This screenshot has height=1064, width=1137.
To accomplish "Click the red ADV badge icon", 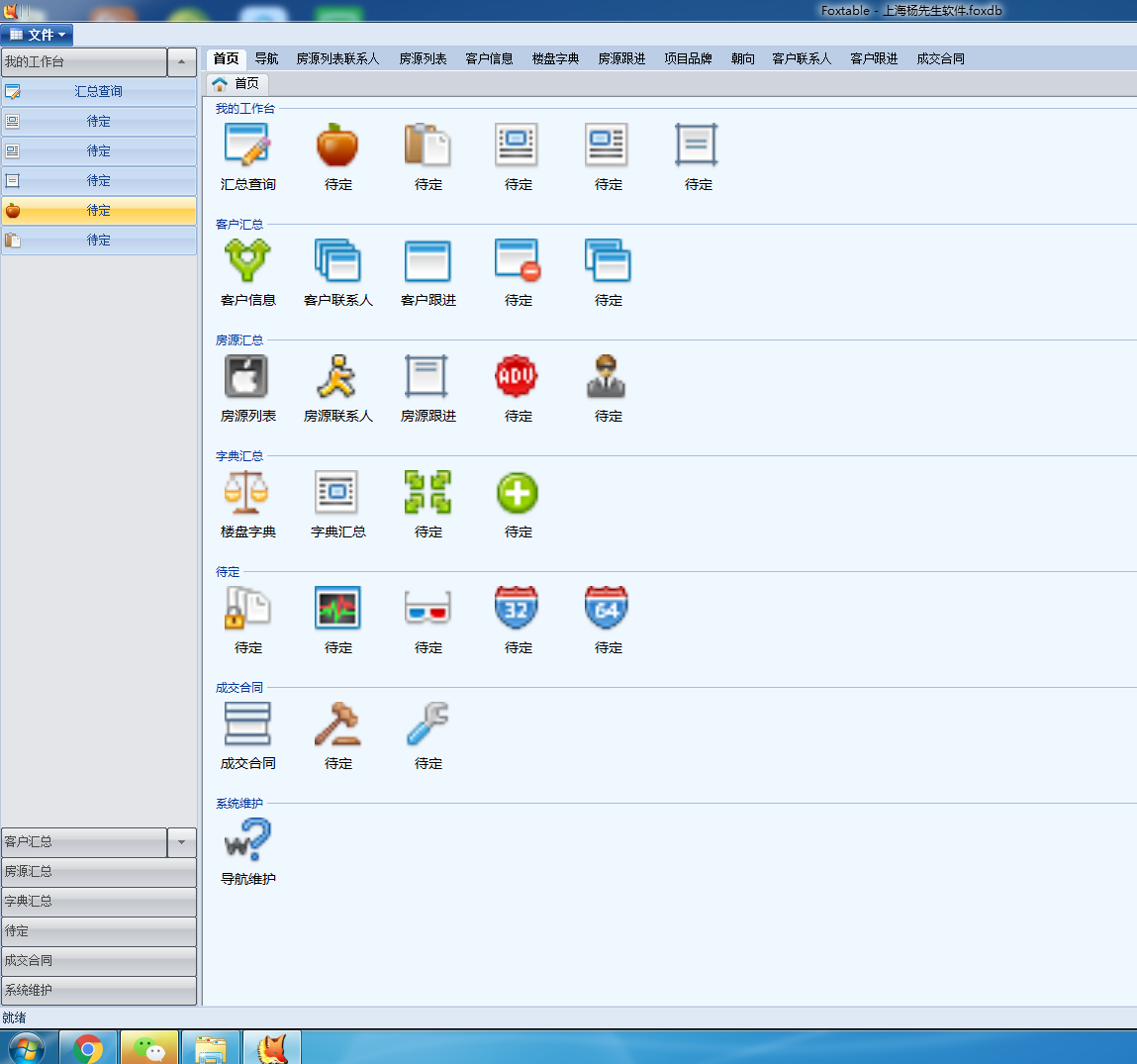I will coord(518,377).
